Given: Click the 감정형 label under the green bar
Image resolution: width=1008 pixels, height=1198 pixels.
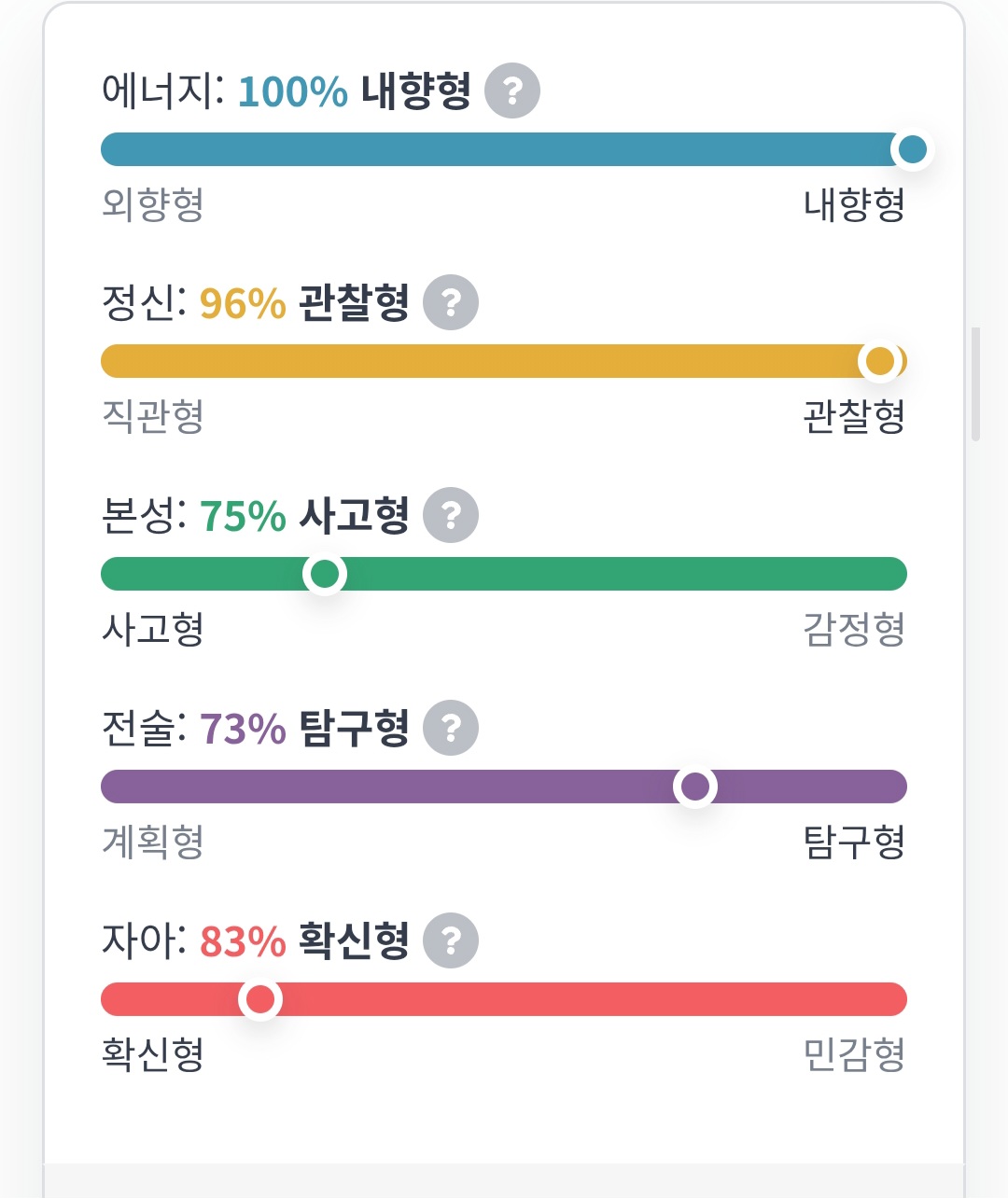Looking at the screenshot, I should pos(854,629).
